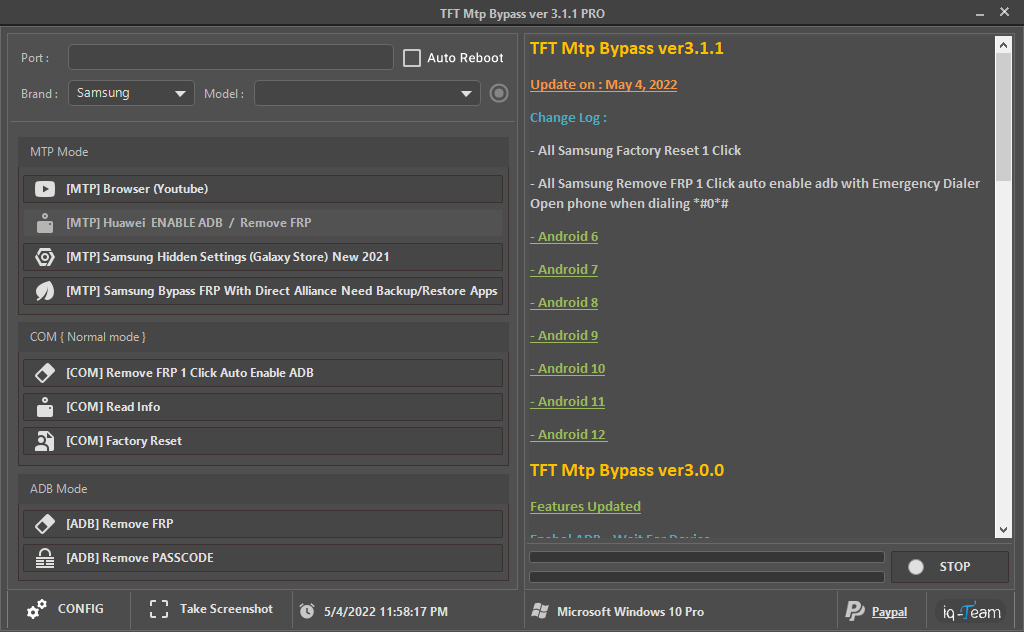The image size is (1024, 632).
Task: Run [COM] Remove FRP 1 Click Auto Enable ADB
Action: click(x=263, y=373)
